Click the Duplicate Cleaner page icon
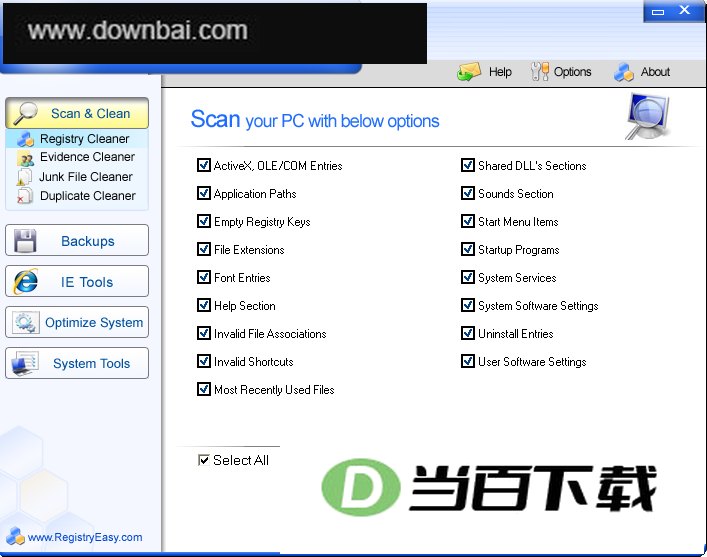 [x=24, y=196]
